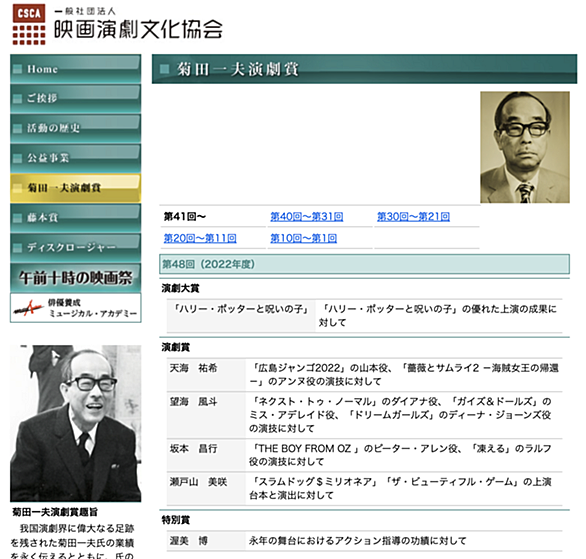Image resolution: width=586 pixels, height=559 pixels.
Task: Open the highlighted 菊田一夫演劇賞 menu item
Action: [75, 188]
